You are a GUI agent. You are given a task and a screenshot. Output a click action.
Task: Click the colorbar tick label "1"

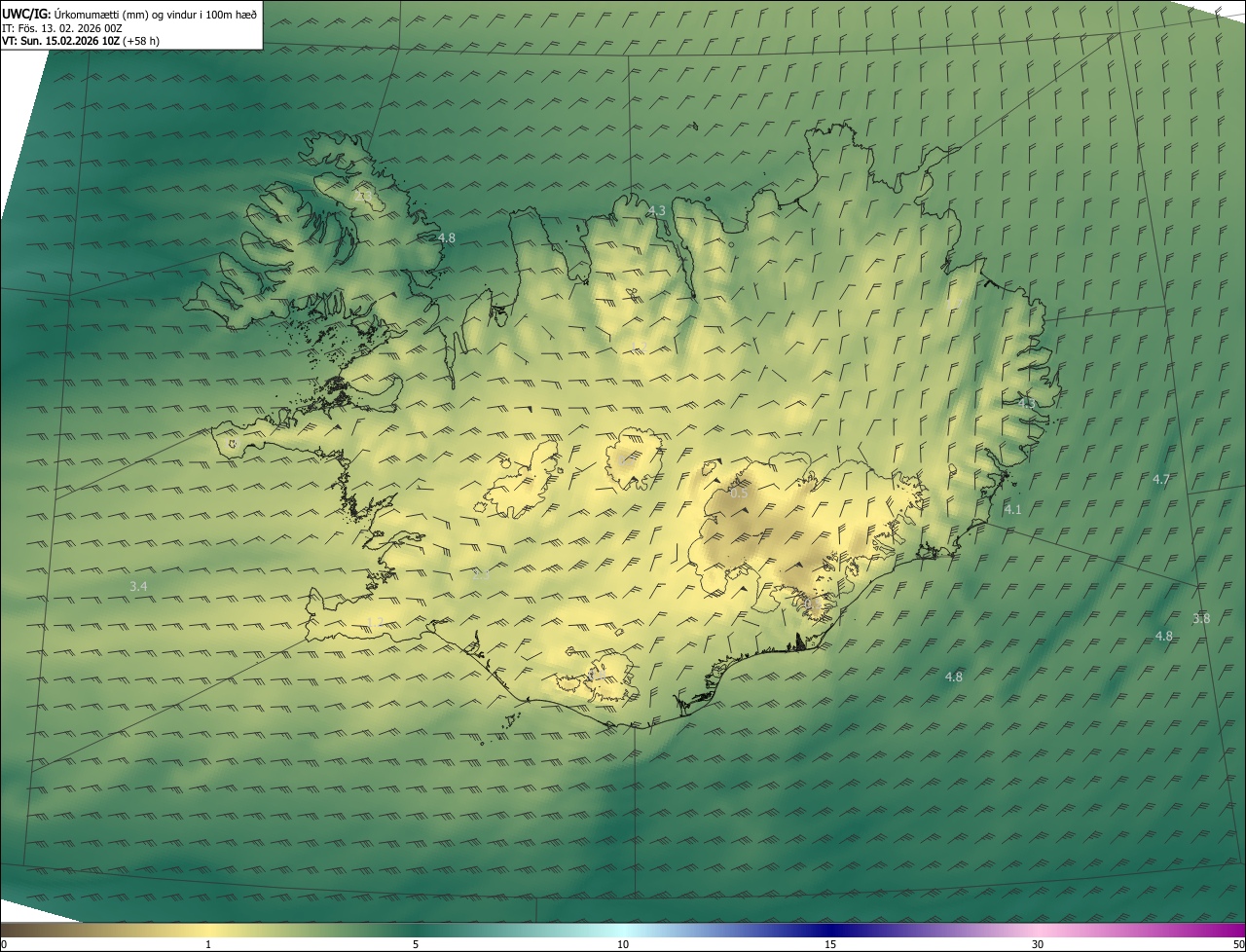pos(208,944)
